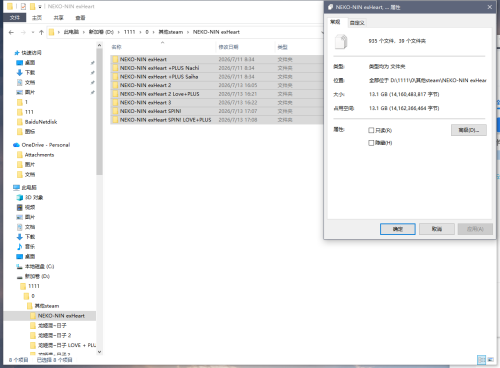Select 此电脑 computer icon in sidebar
This screenshot has width=500, height=368.
pos(16,188)
